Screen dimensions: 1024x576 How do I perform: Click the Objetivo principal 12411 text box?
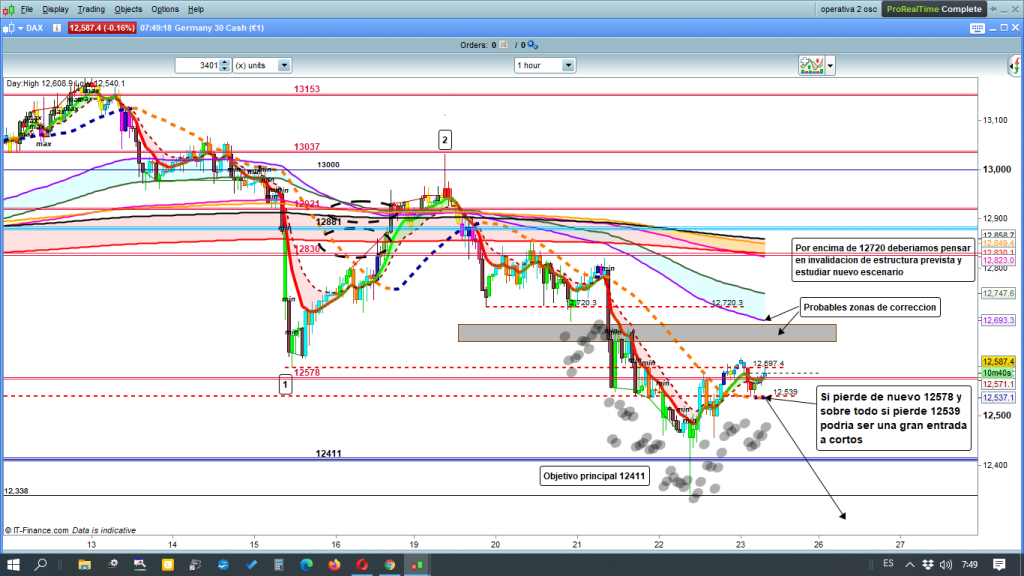tap(595, 476)
